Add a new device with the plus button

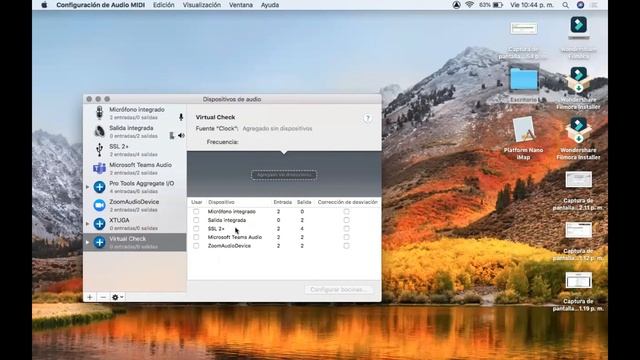(x=90, y=297)
